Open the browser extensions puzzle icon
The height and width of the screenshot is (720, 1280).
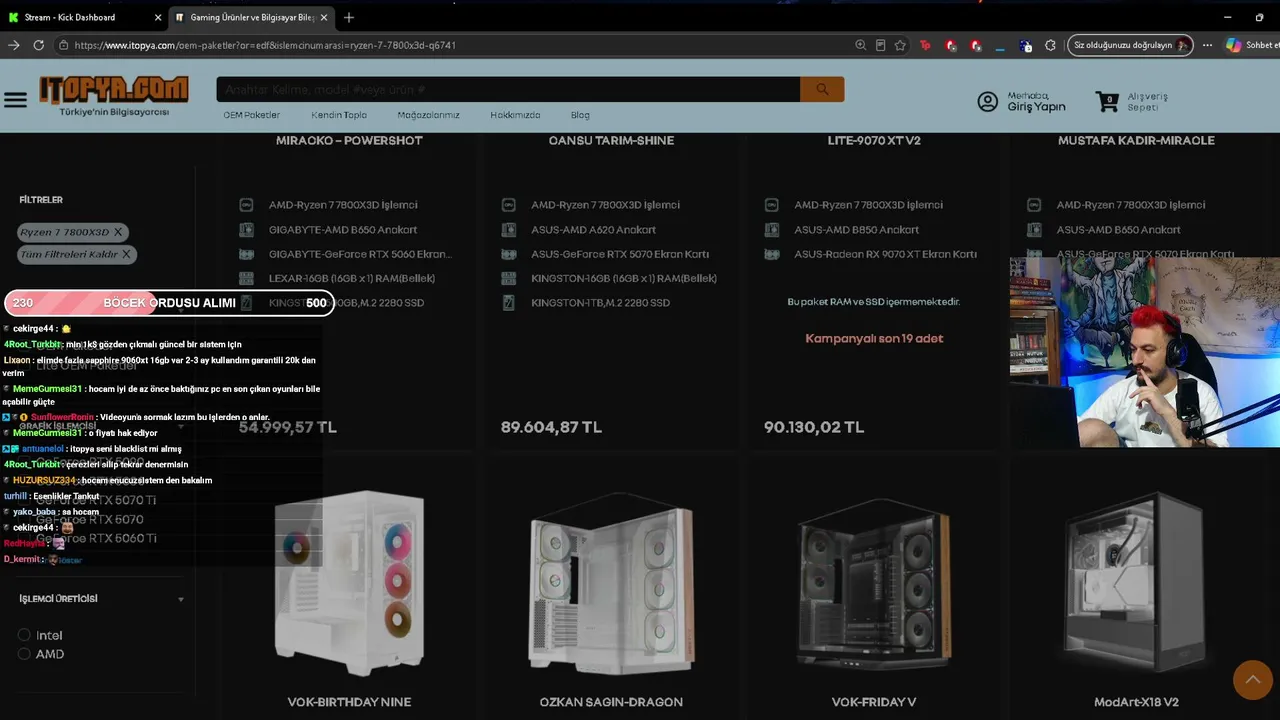pyautogui.click(x=1050, y=45)
